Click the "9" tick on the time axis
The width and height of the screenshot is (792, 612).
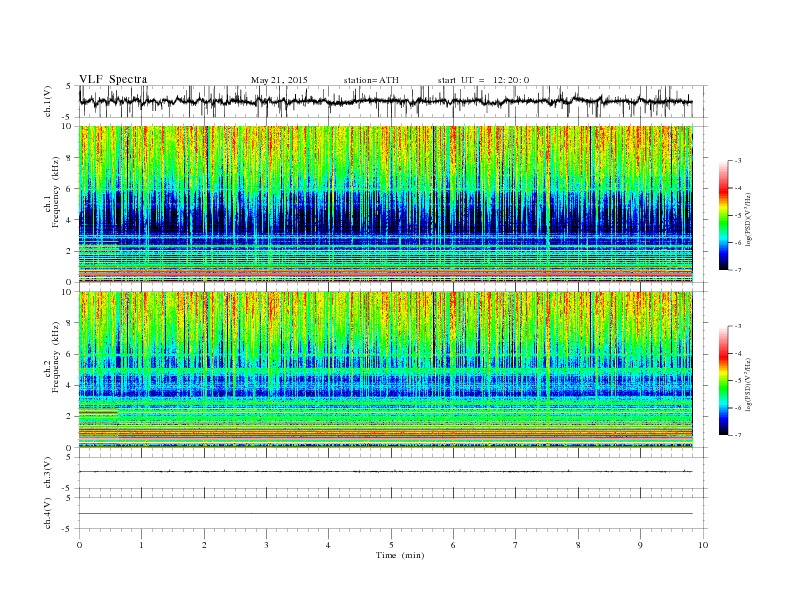[x=640, y=545]
